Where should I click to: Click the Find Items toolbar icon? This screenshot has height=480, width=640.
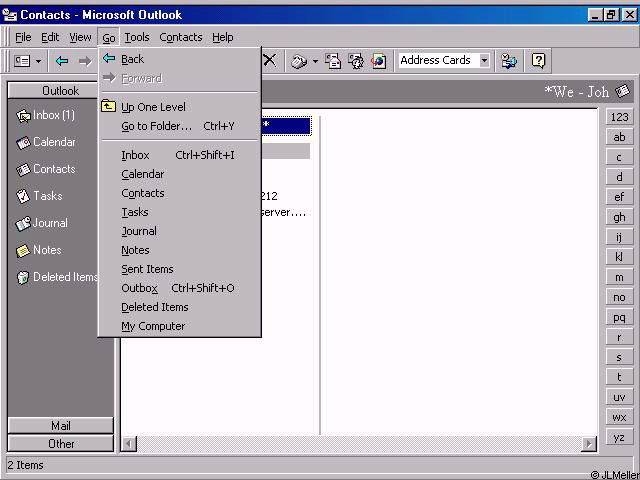click(509, 61)
